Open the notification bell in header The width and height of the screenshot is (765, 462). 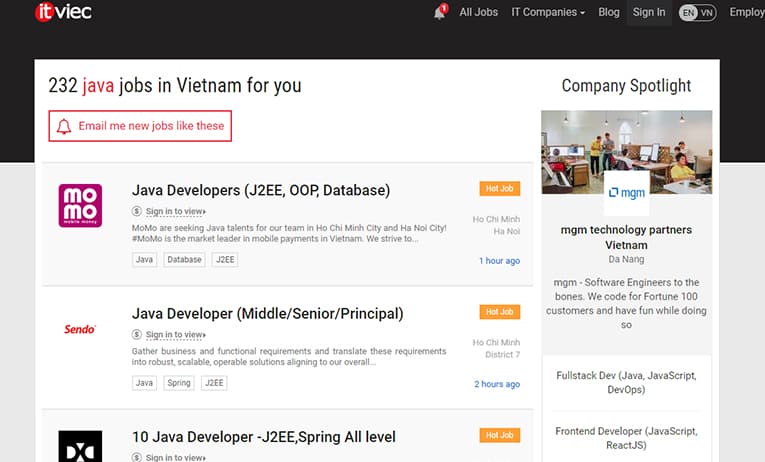[x=440, y=12]
